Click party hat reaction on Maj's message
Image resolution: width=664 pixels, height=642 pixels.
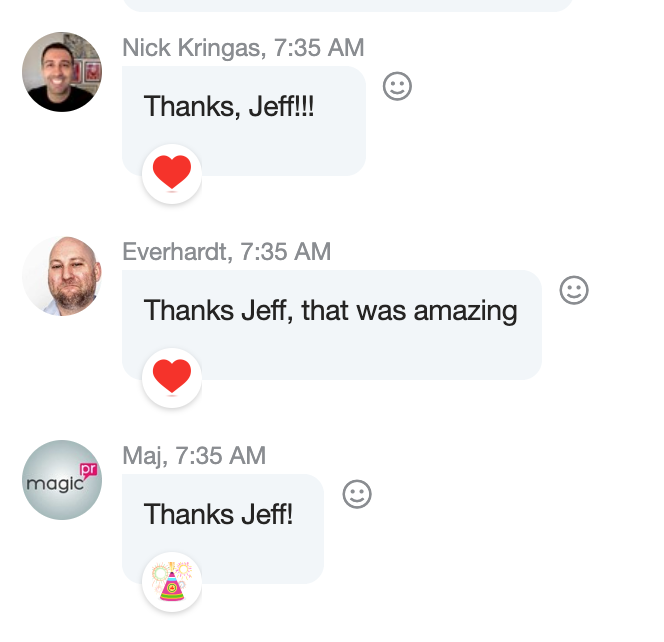click(172, 582)
